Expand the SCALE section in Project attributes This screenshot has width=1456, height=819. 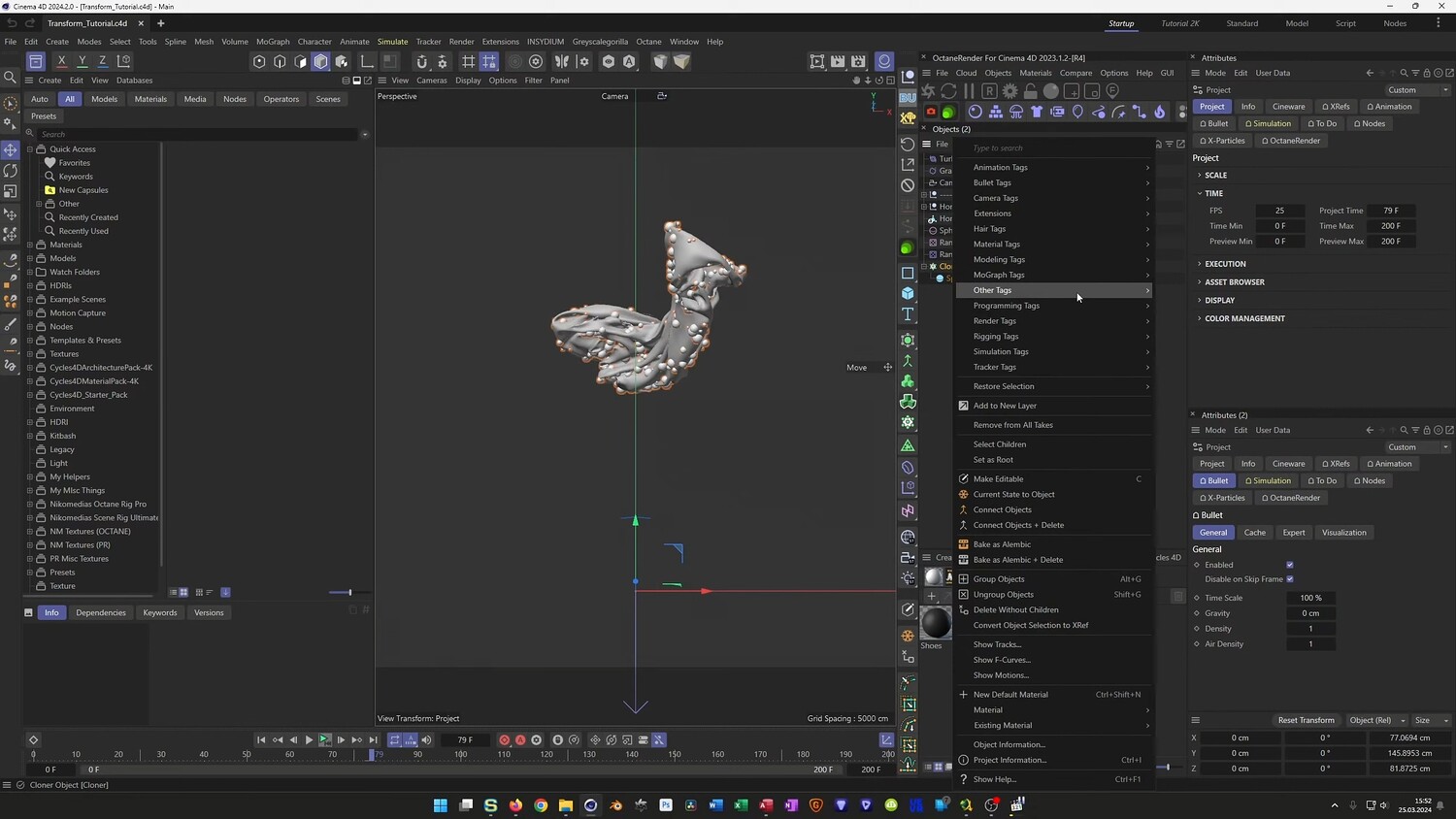point(1215,176)
